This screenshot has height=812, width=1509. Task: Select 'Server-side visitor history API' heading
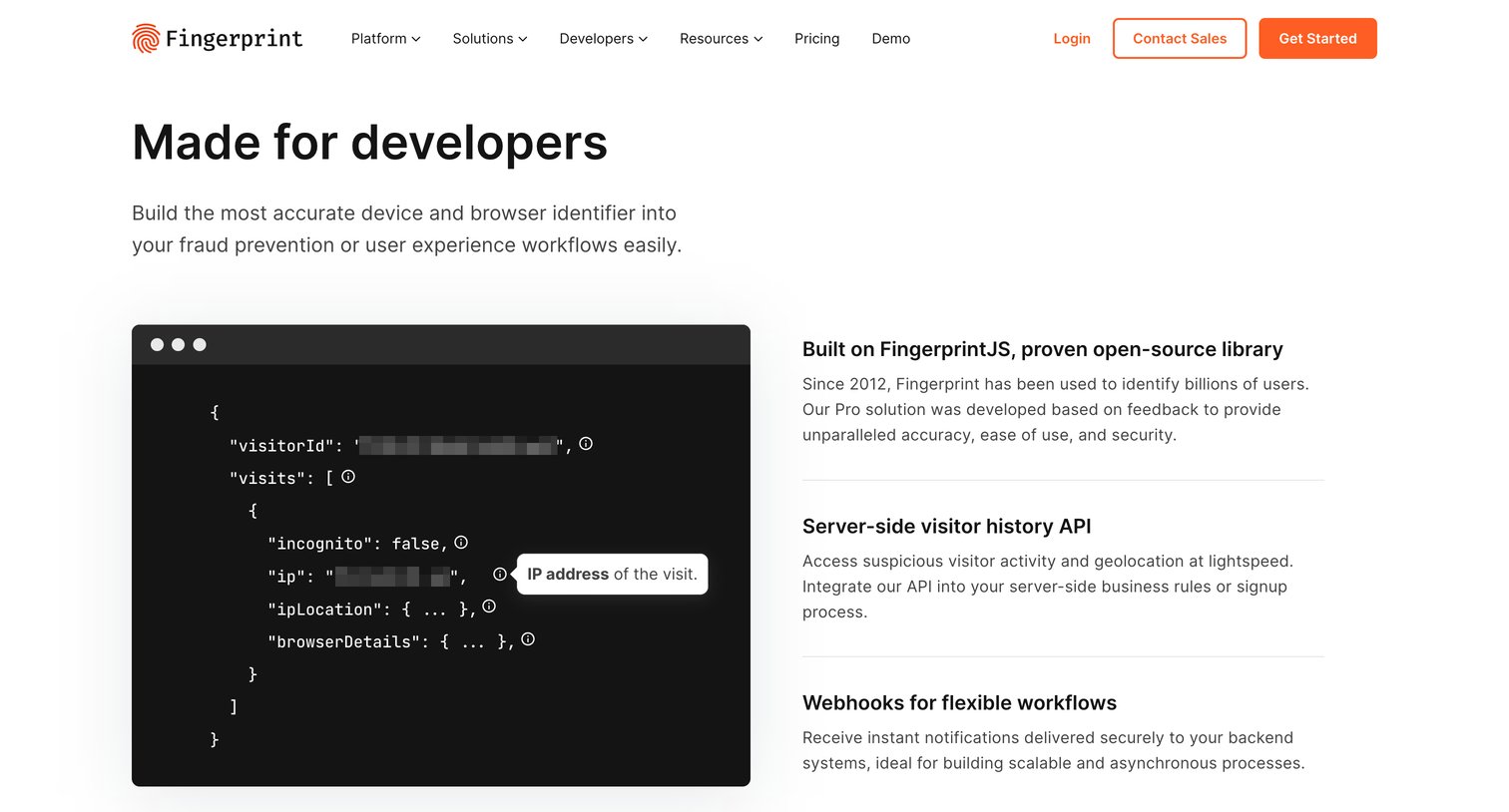[947, 526]
